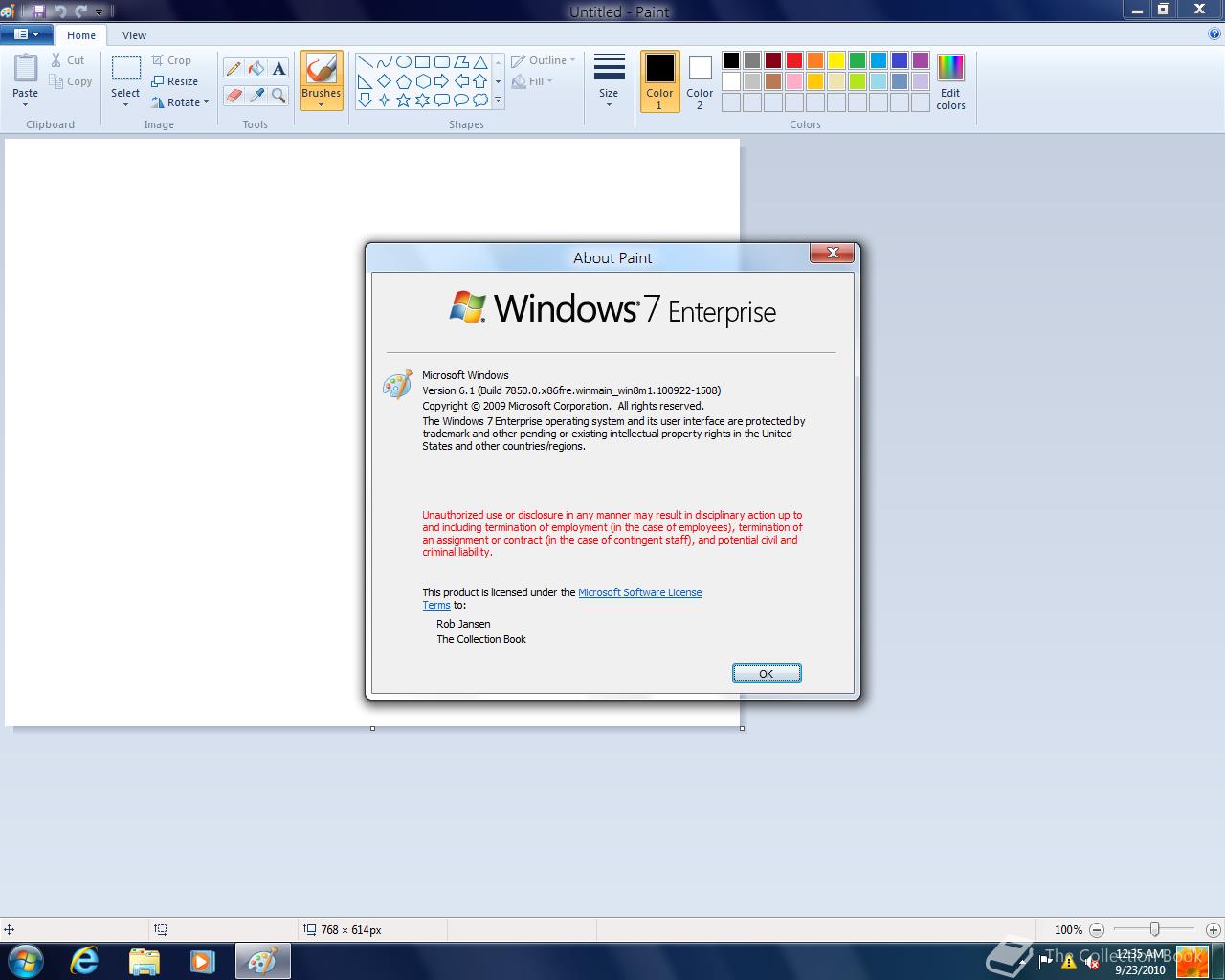Click the Paste clipboard icon
This screenshot has height=980, width=1225.
(26, 68)
